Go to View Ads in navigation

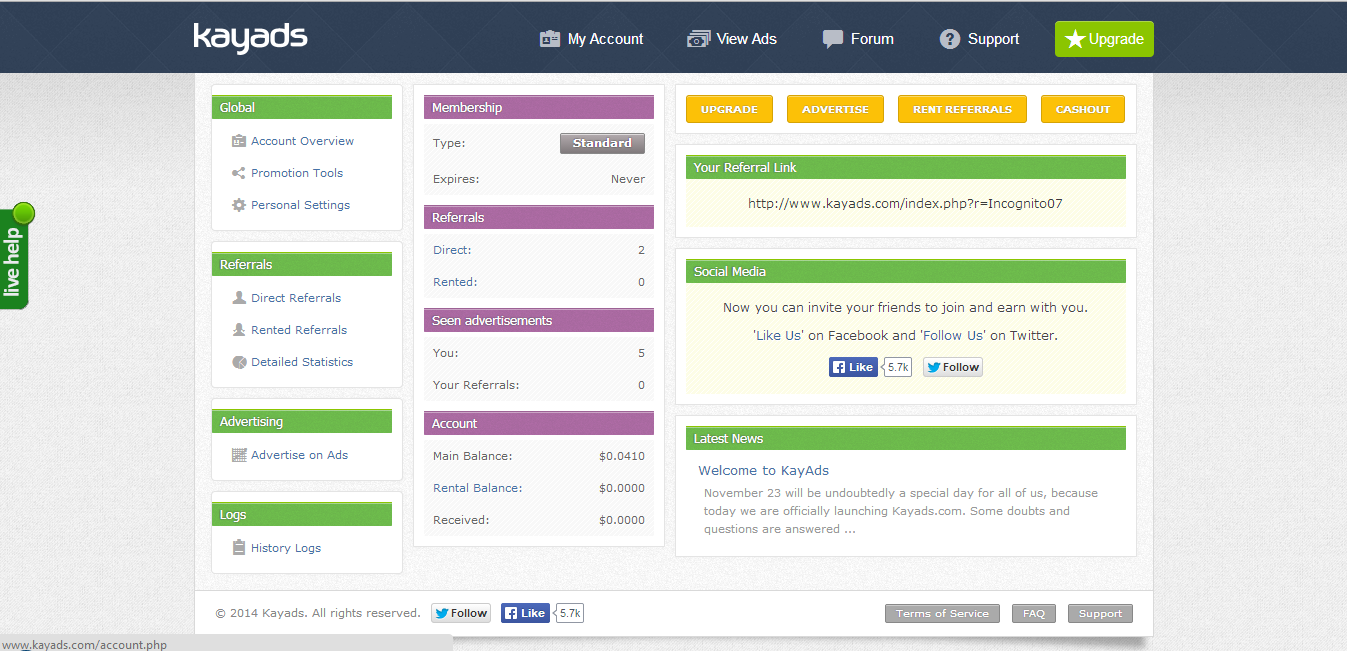coord(732,39)
